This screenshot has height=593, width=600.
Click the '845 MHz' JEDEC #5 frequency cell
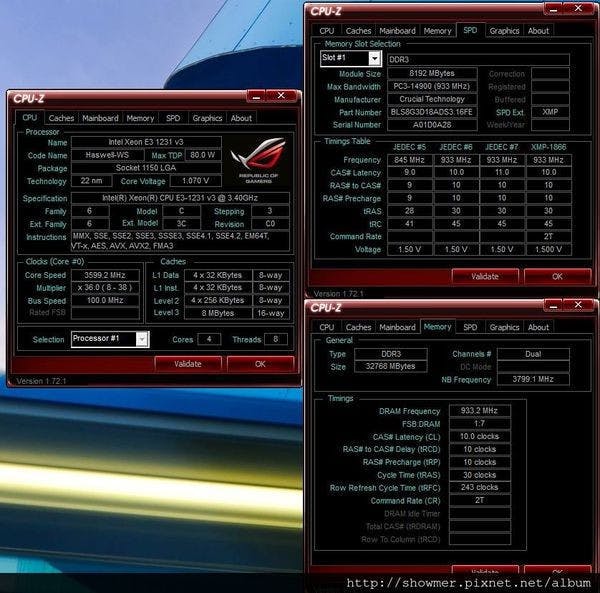point(409,160)
